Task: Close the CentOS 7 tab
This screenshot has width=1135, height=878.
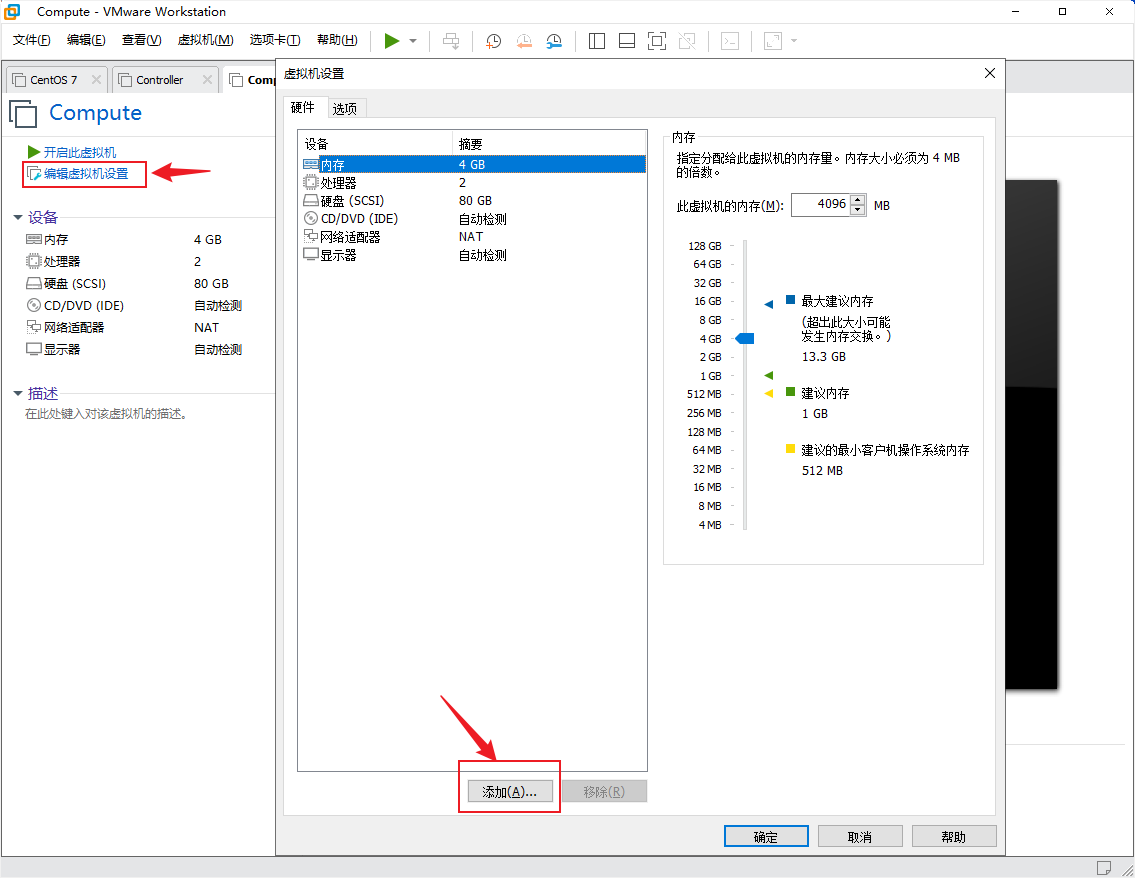Action: [x=96, y=80]
